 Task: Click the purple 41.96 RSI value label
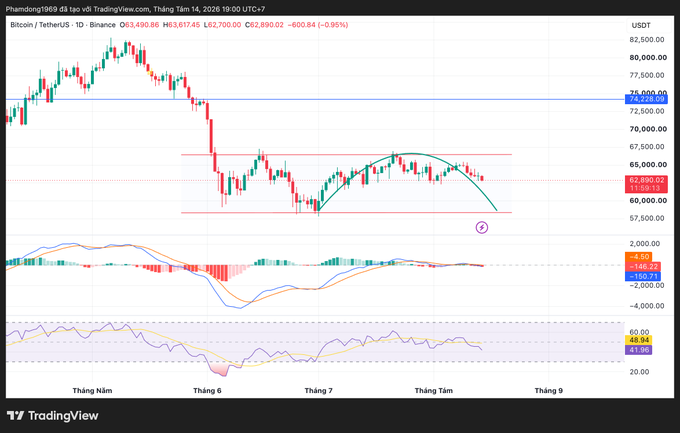click(638, 350)
